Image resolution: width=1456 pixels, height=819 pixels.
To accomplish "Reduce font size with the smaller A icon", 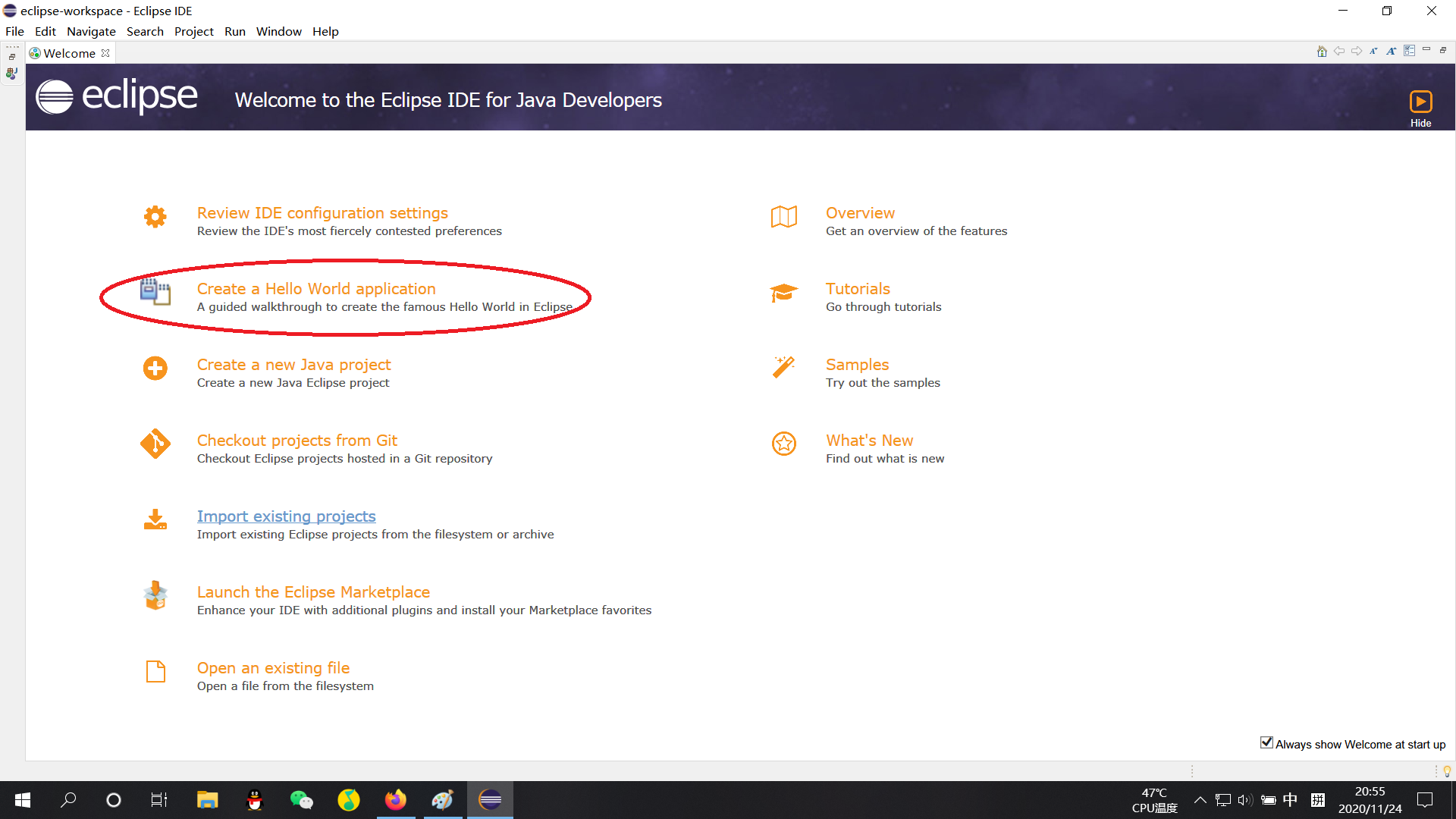I will (1373, 52).
